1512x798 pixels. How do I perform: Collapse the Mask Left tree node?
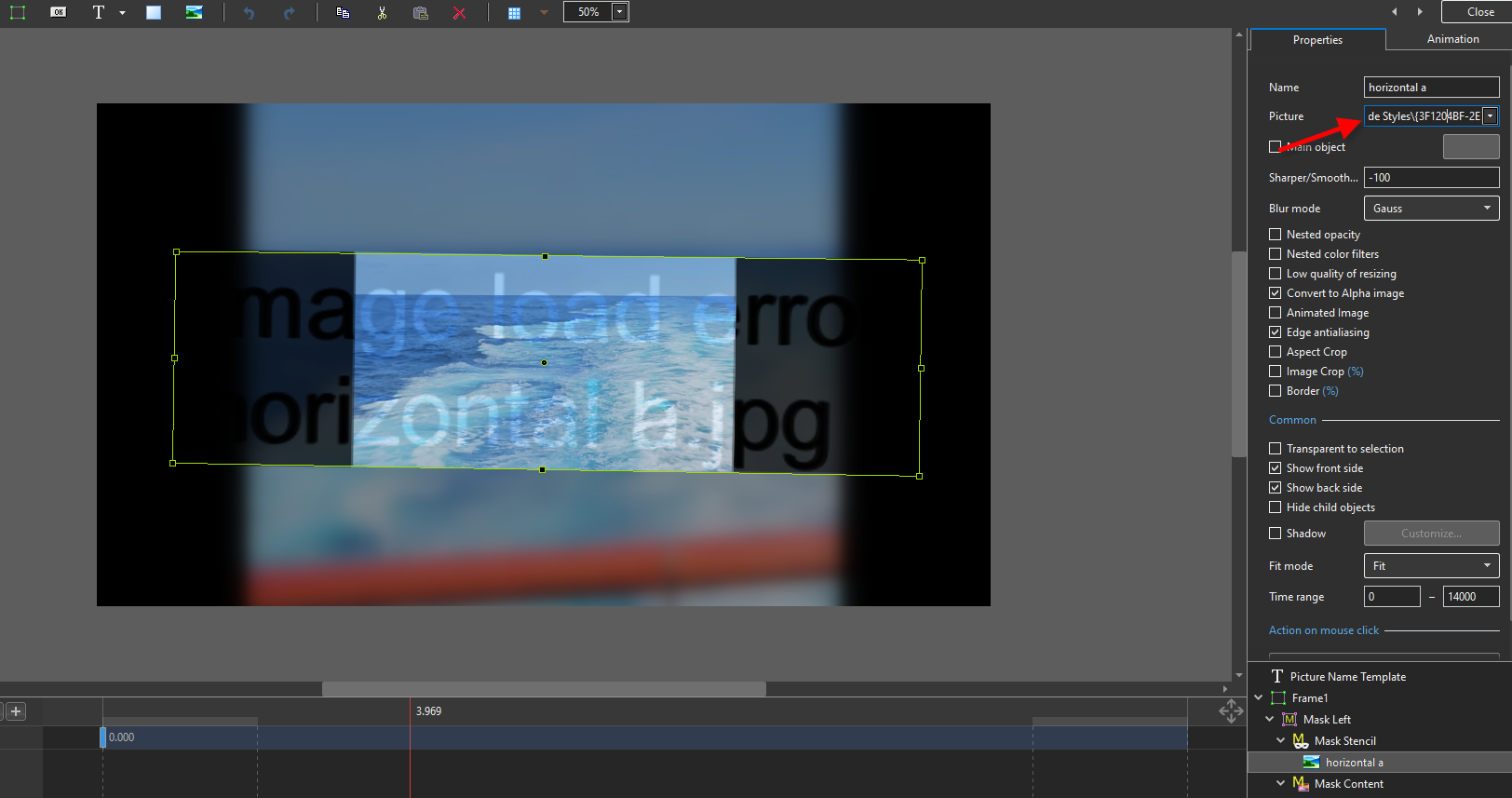coord(1270,720)
